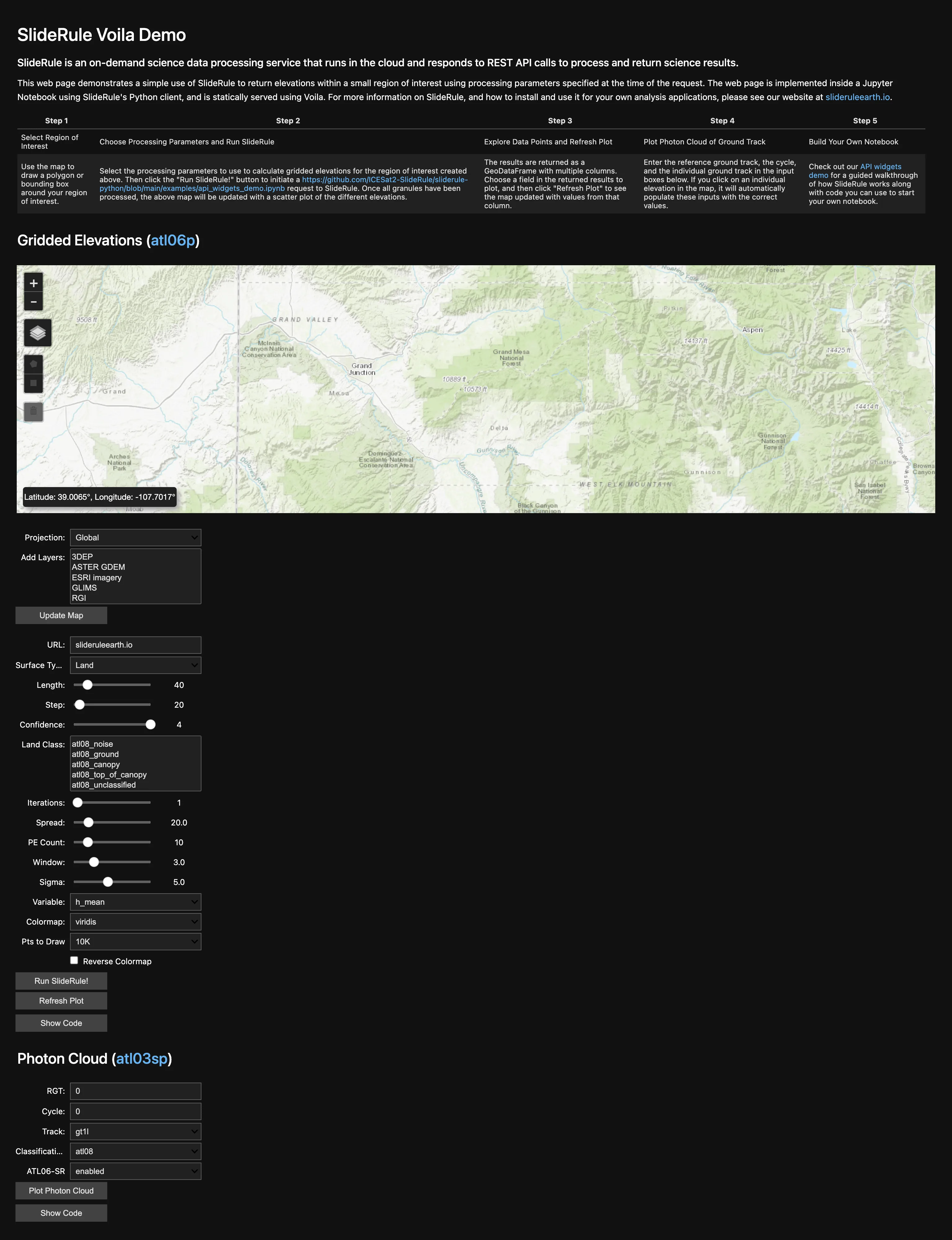Click Aspen on the map

point(752,330)
